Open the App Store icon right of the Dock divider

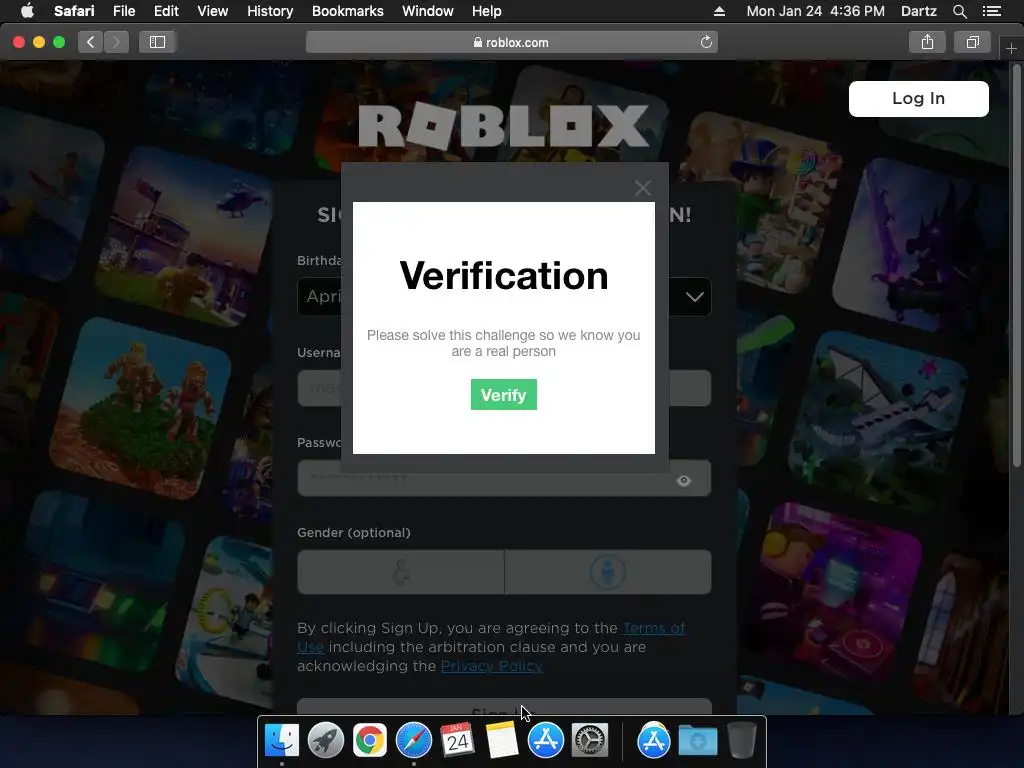tap(654, 741)
